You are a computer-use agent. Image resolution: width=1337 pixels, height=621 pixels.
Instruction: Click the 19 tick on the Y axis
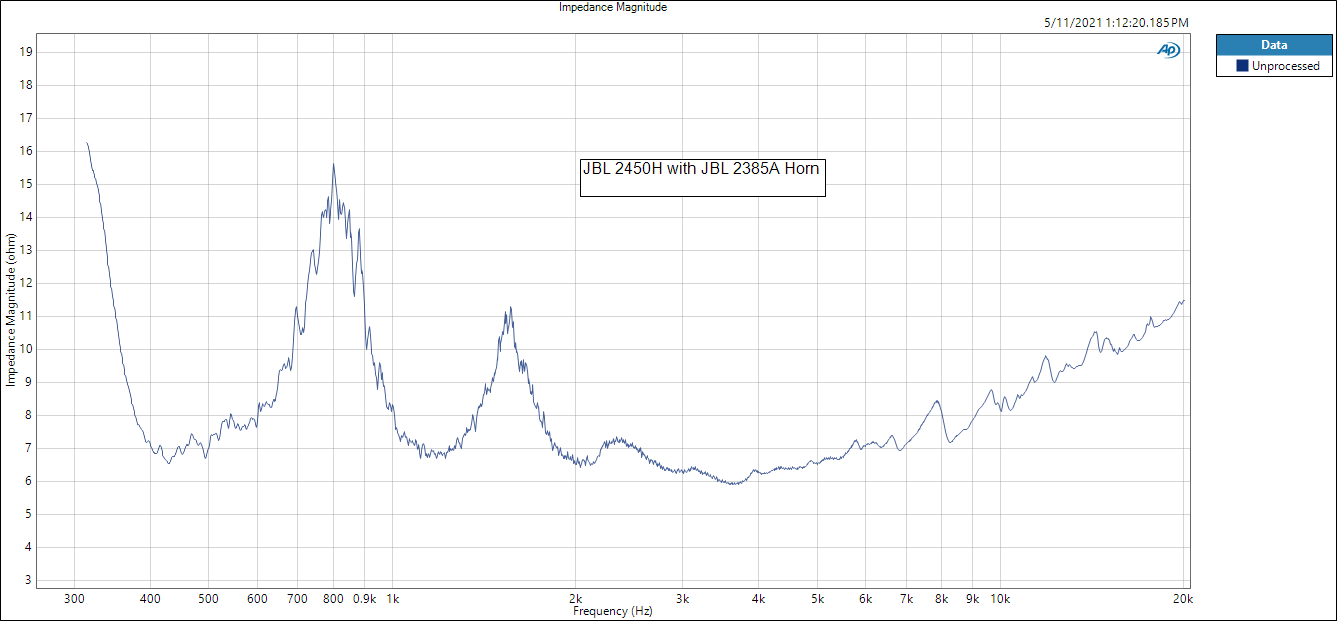pyautogui.click(x=27, y=52)
